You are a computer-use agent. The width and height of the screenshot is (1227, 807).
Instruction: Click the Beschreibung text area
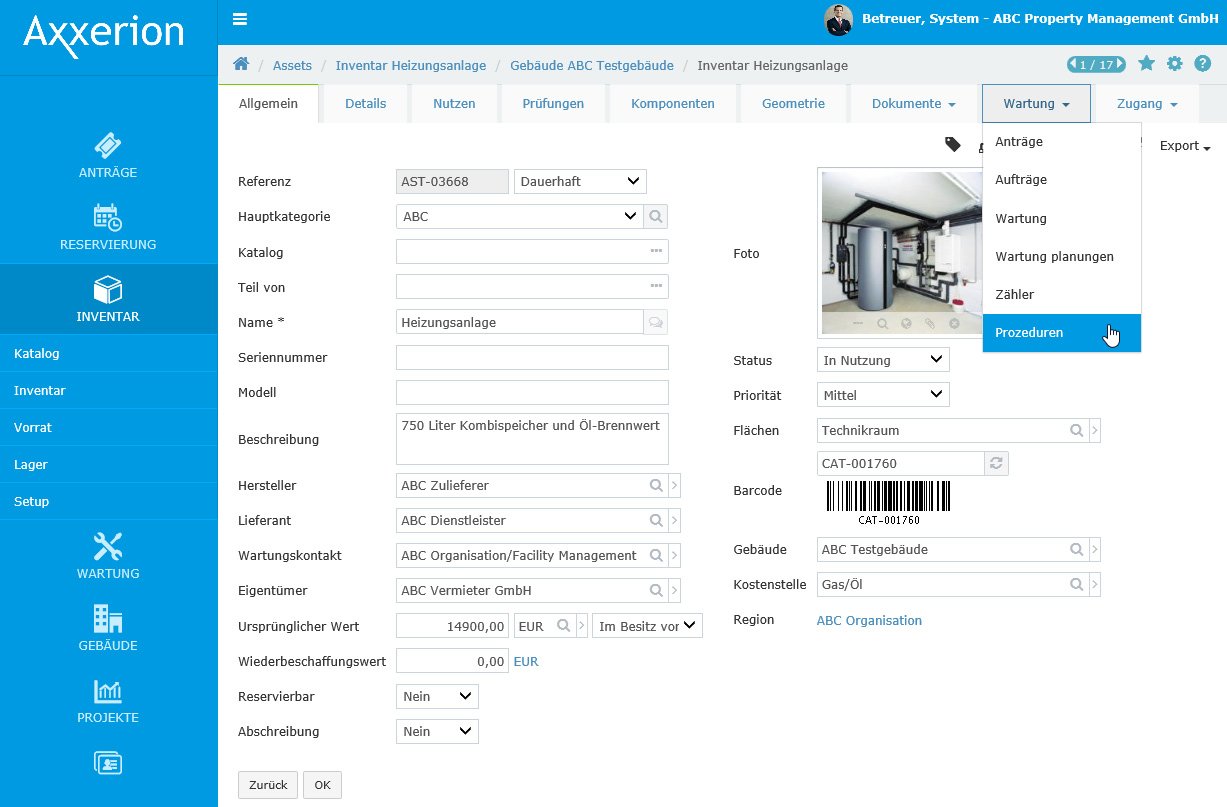(532, 439)
